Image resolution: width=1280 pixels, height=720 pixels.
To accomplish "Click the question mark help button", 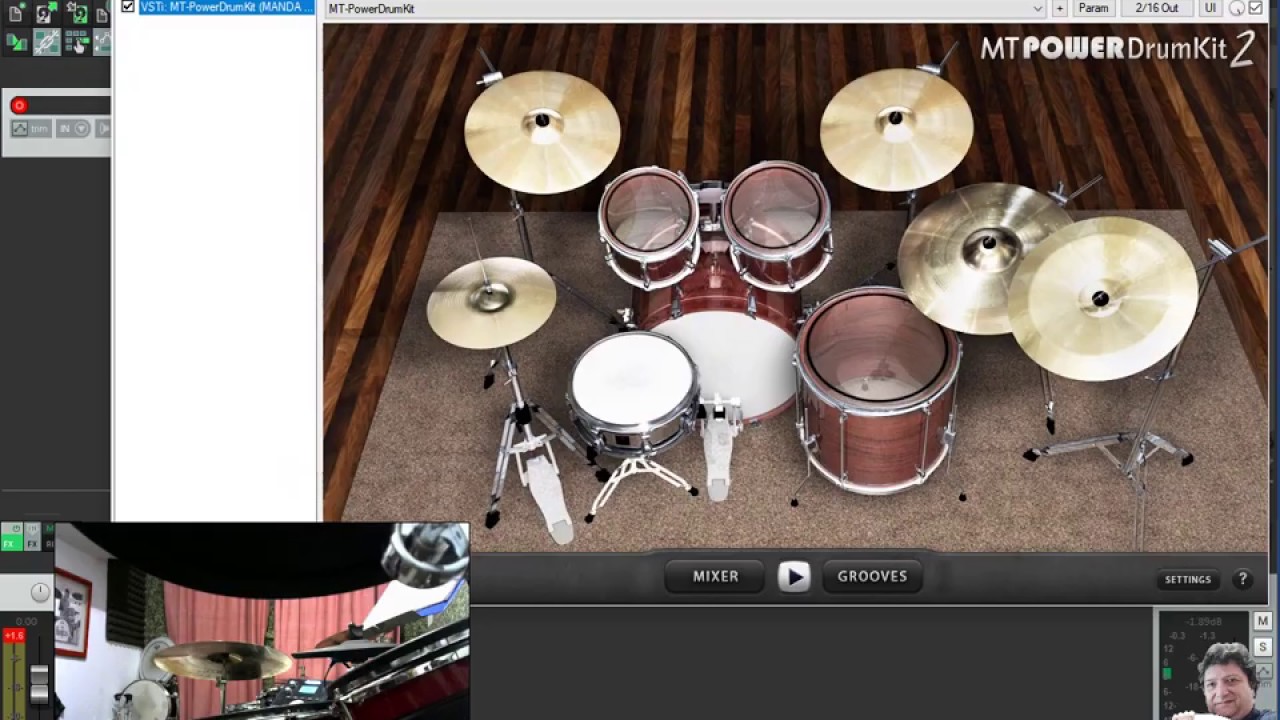I will pos(1243,579).
